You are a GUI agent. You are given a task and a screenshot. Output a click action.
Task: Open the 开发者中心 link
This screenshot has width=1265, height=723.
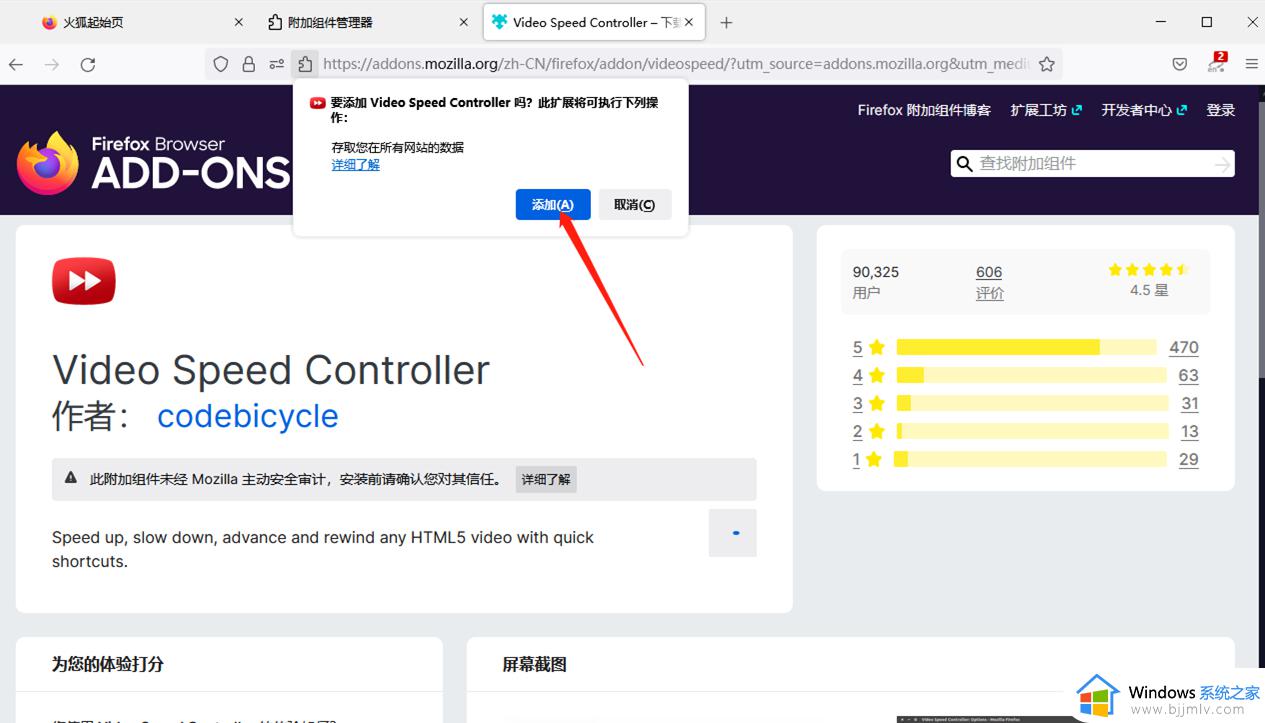tap(1144, 110)
